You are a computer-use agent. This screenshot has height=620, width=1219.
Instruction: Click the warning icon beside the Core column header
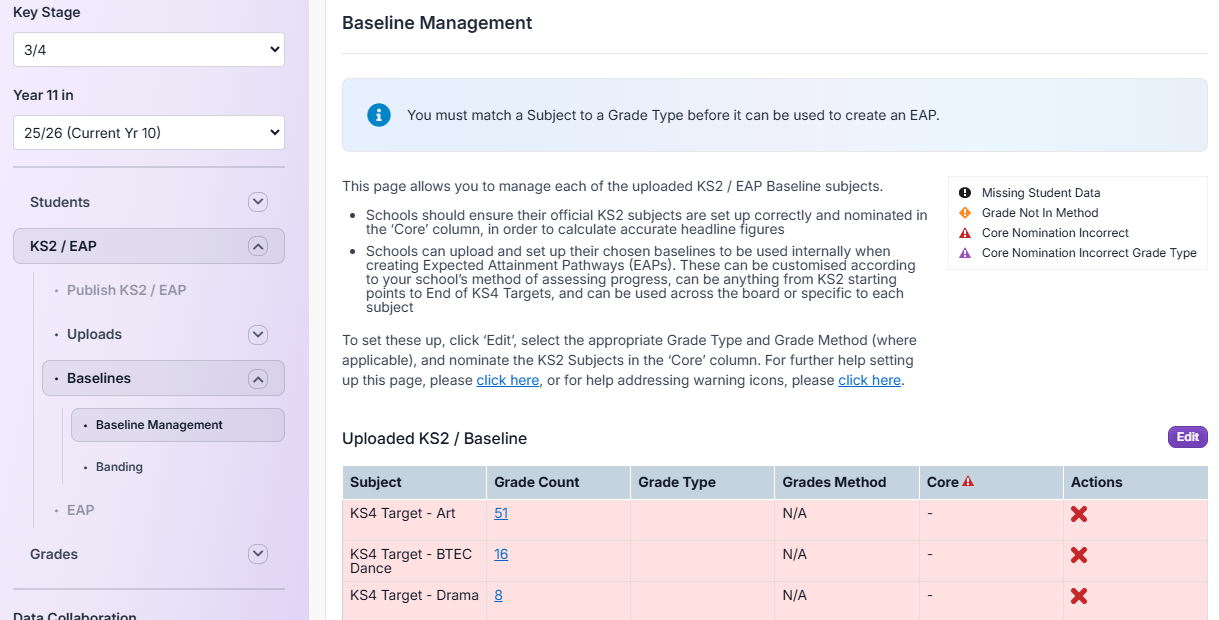point(968,481)
